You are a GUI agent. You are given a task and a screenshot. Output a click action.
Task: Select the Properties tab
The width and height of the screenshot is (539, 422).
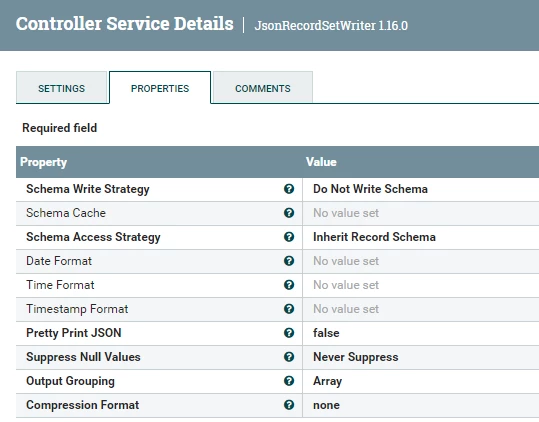(x=160, y=87)
